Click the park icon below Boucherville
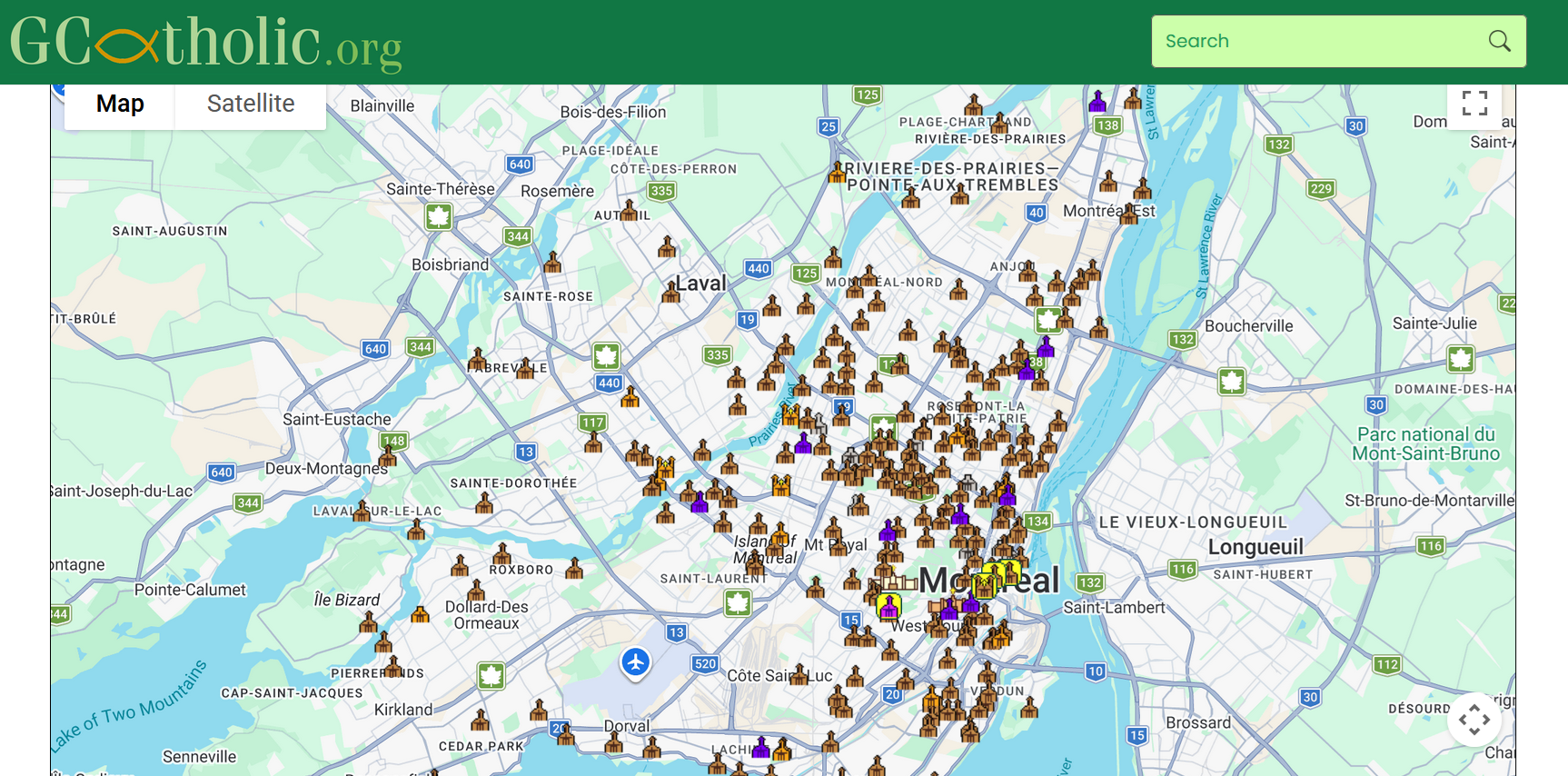This screenshot has width=1568, height=776. tap(1232, 381)
